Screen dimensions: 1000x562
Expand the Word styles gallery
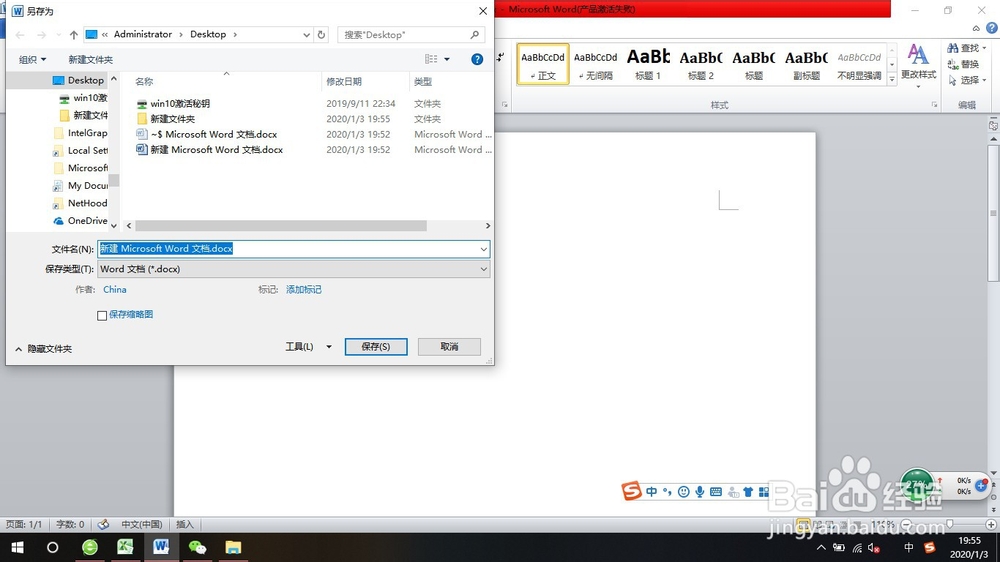(892, 78)
